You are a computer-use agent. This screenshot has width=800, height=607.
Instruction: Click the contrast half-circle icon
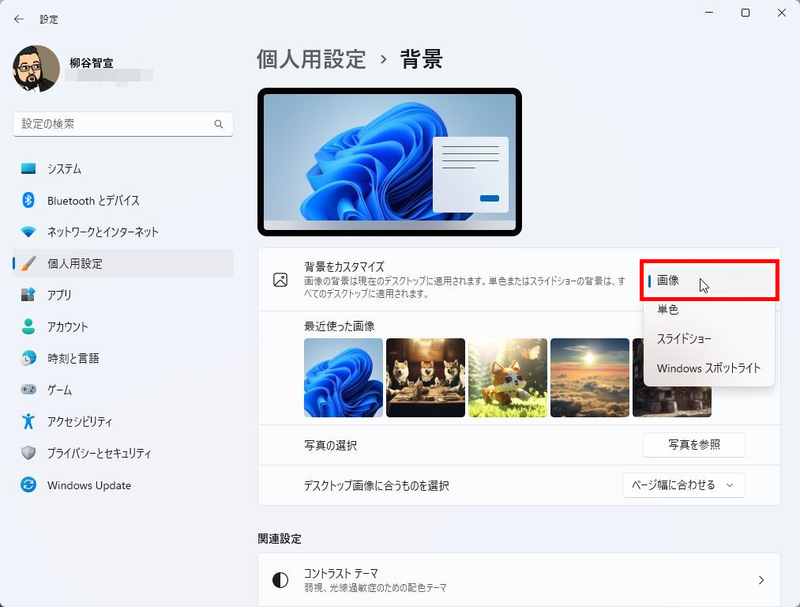tap(280, 580)
